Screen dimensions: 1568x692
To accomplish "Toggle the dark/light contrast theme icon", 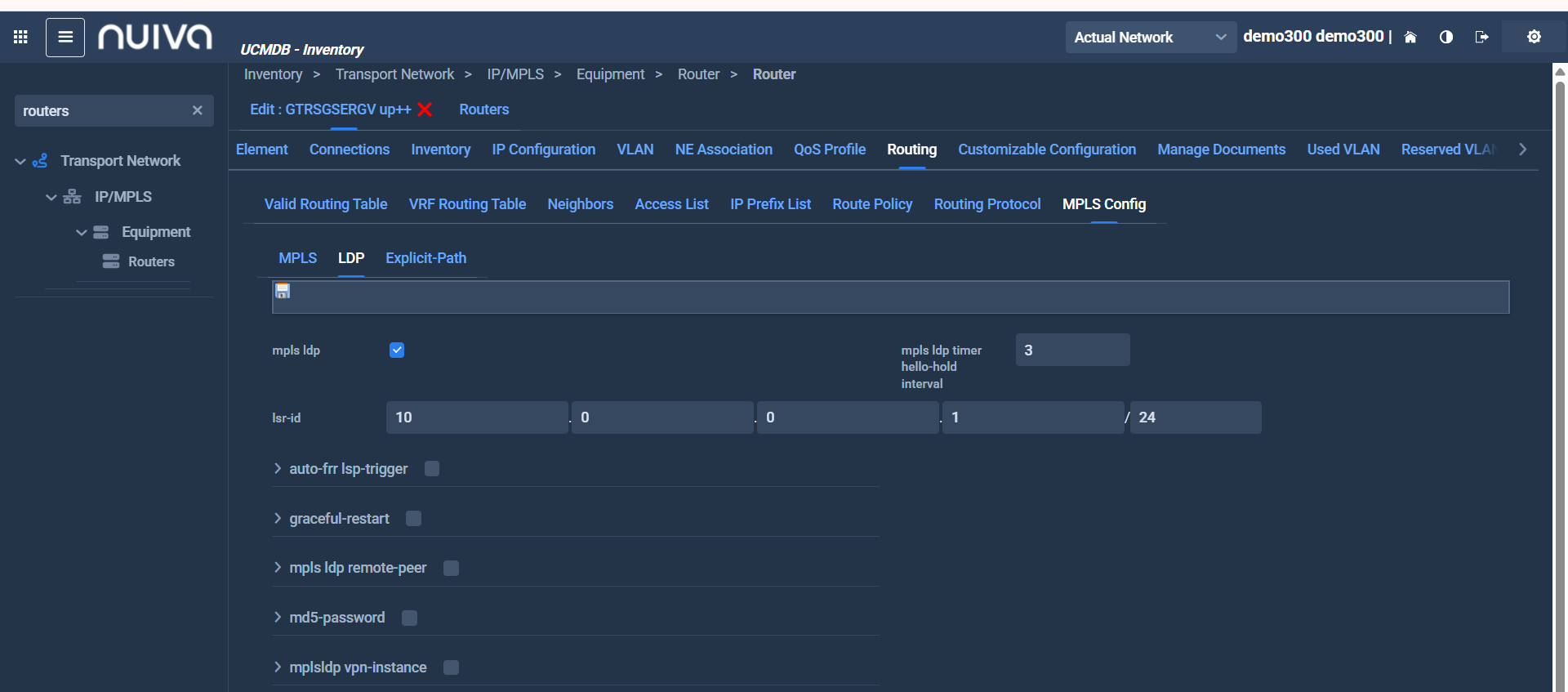I will click(1445, 37).
